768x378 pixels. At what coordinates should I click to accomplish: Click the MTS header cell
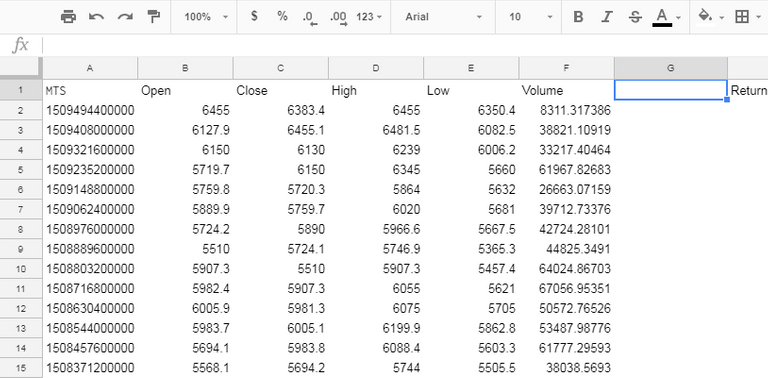(x=90, y=91)
